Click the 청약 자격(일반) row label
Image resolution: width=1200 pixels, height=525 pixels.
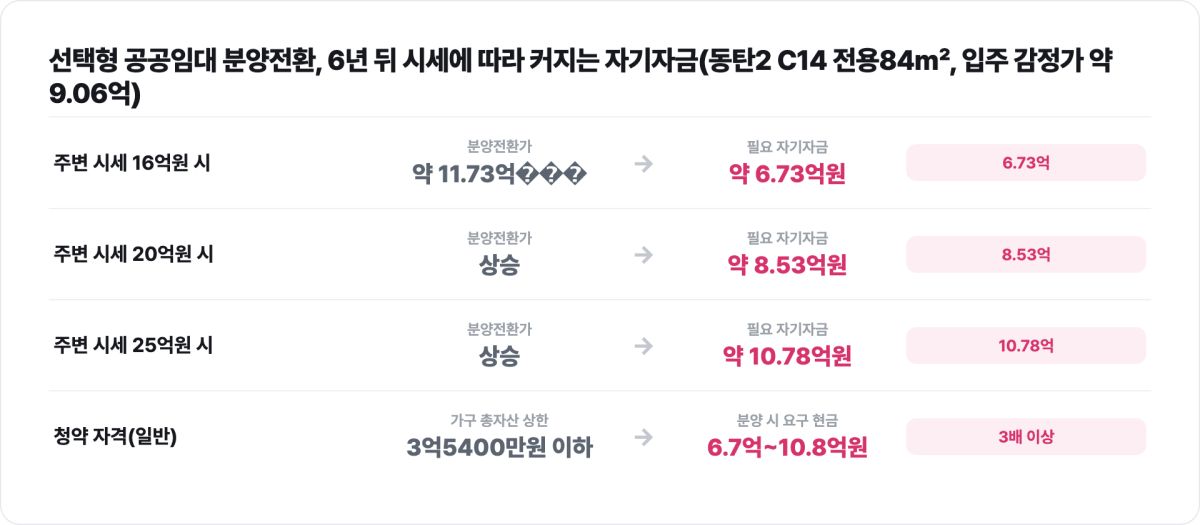[x=115, y=436]
